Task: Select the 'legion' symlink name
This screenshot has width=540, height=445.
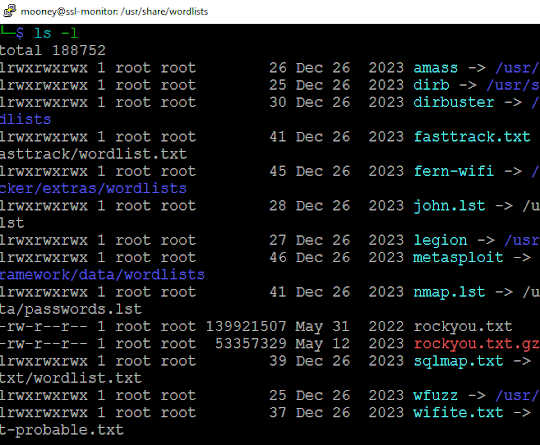Action: [440, 240]
